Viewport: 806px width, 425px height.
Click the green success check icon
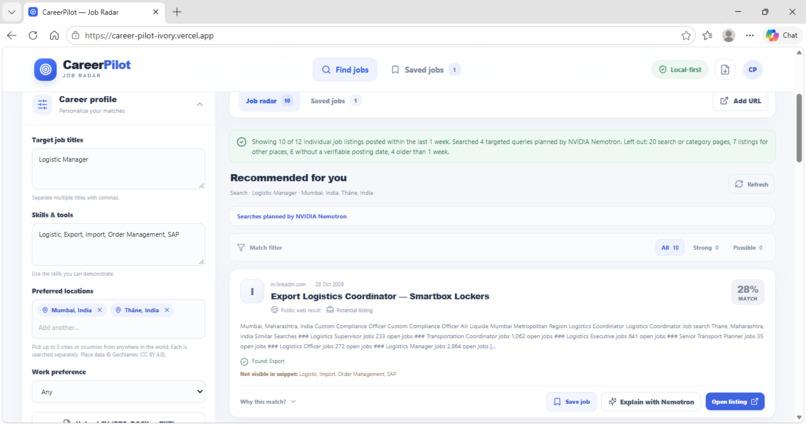tap(242, 142)
